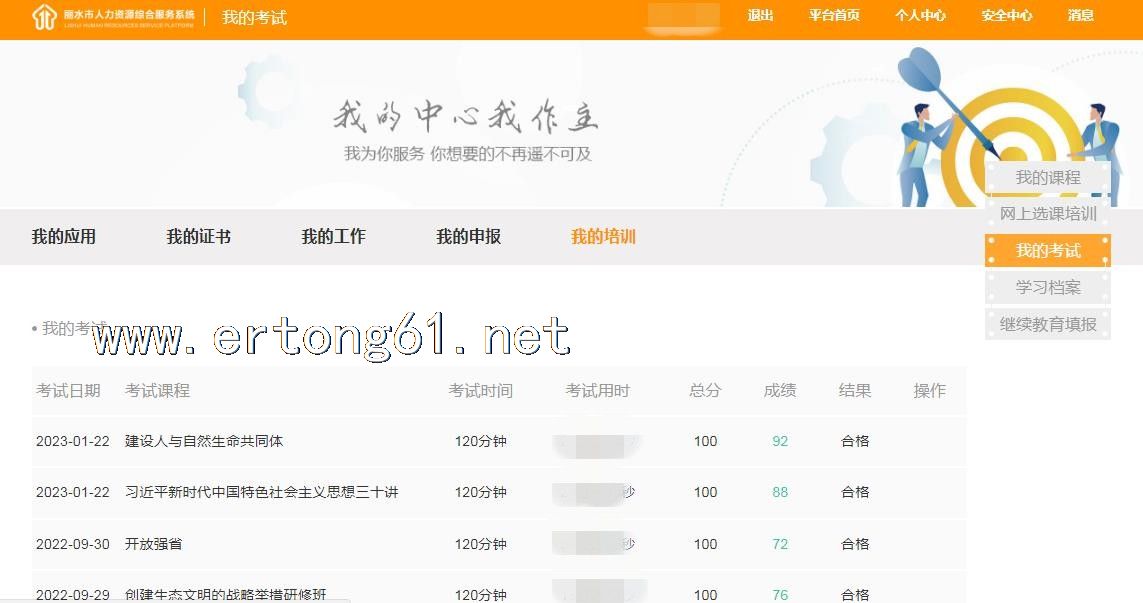Screen dimensions: 1143x603
Task: Switch to 我的应用 tab
Action: click(63, 237)
